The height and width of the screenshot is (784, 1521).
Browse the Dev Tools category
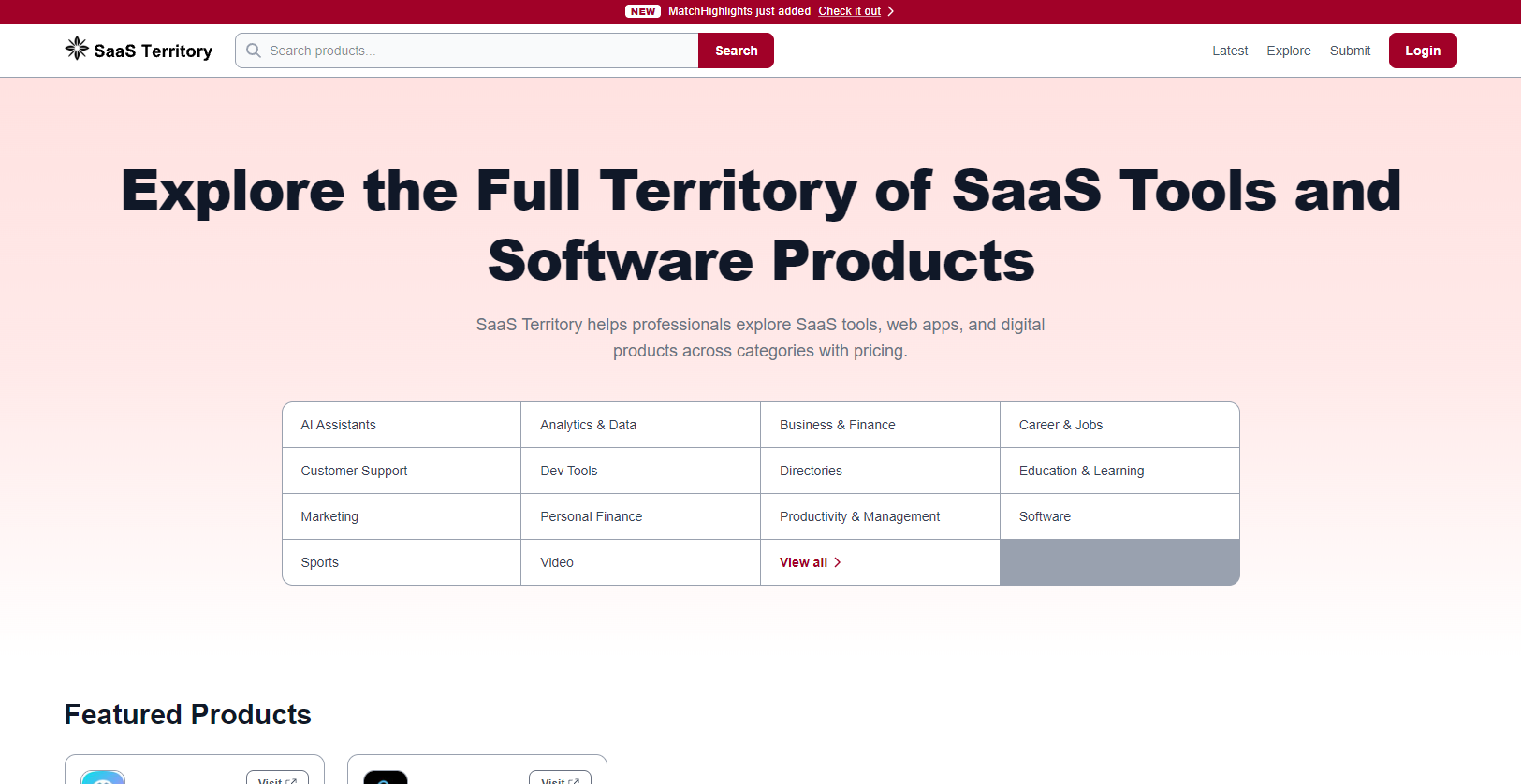569,471
